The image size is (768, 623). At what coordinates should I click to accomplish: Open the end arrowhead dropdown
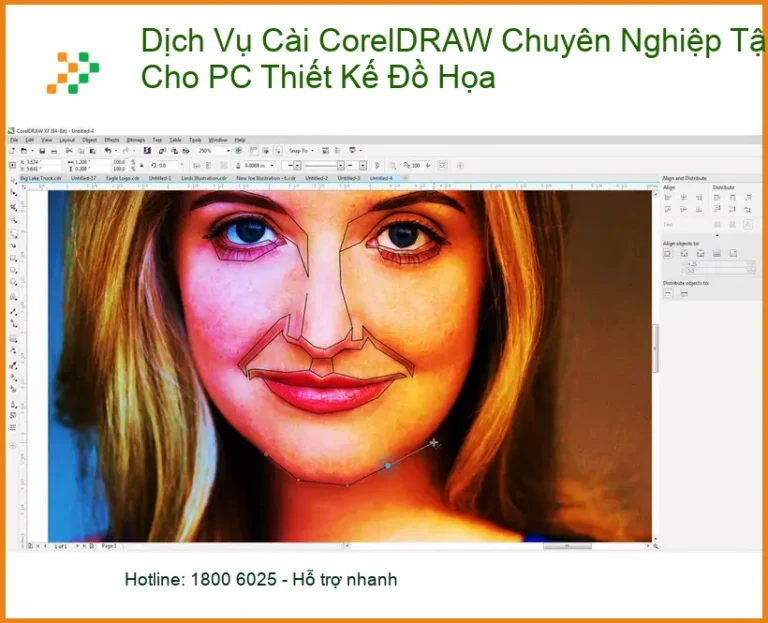click(363, 166)
